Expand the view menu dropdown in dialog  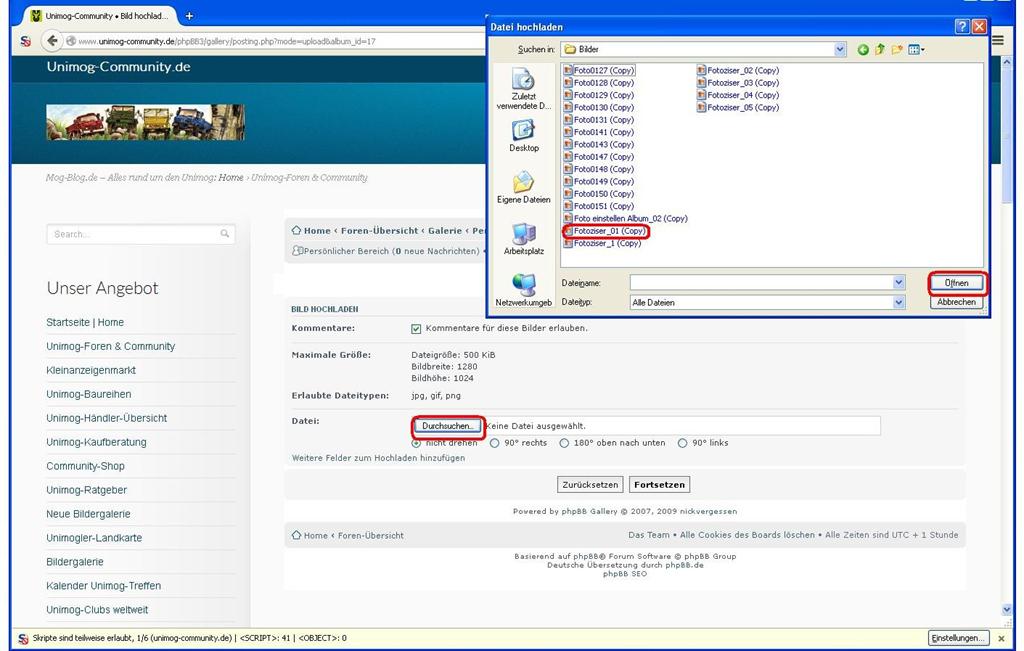(922, 49)
